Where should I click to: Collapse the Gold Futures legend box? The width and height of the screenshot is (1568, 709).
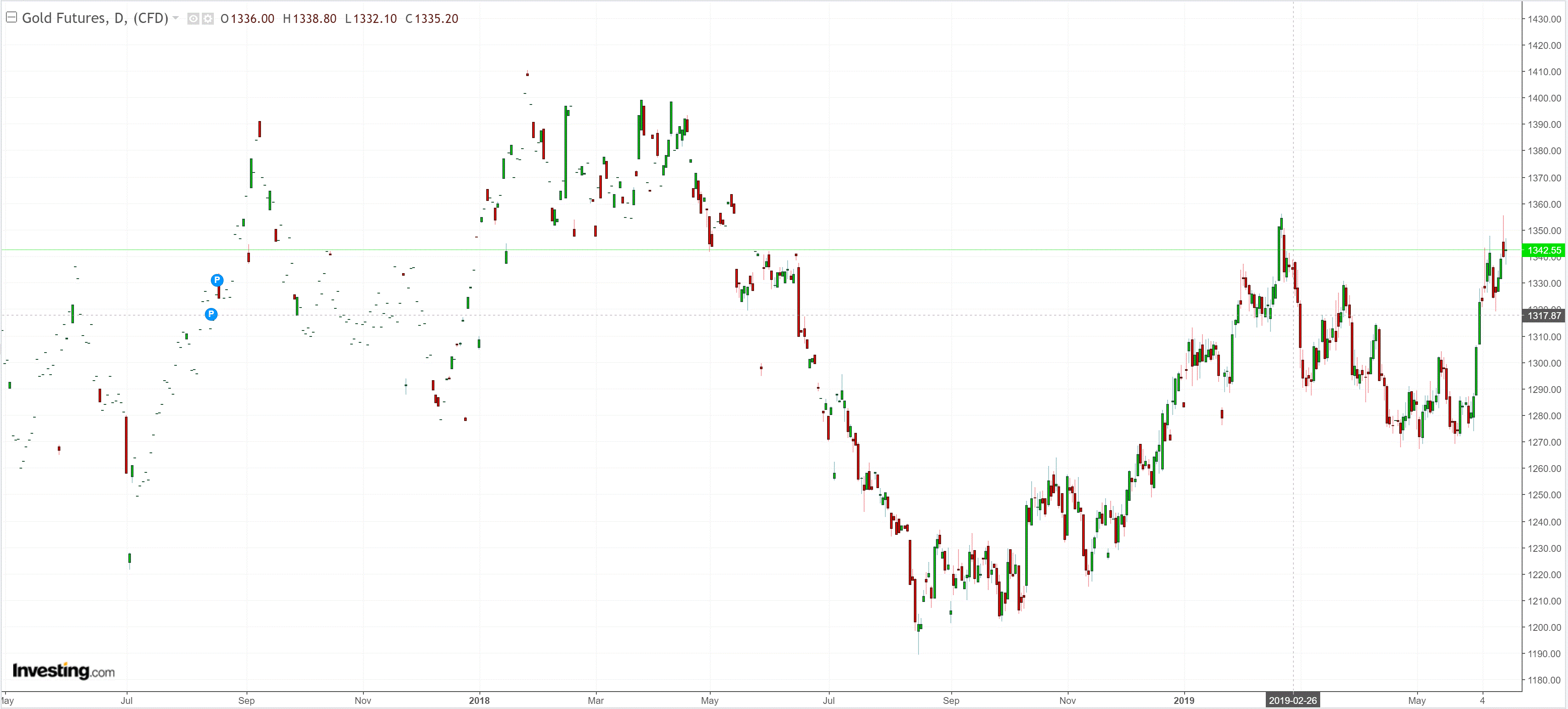(11, 18)
